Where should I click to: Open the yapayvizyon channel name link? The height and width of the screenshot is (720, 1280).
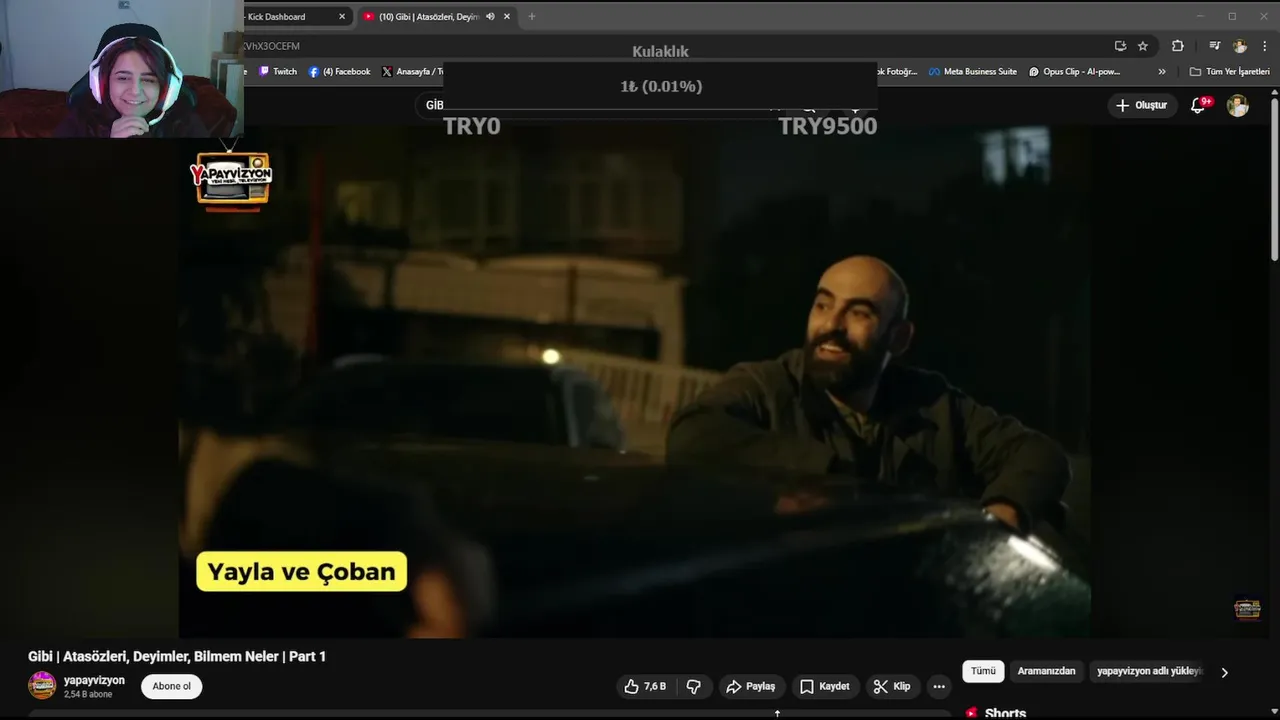point(94,680)
